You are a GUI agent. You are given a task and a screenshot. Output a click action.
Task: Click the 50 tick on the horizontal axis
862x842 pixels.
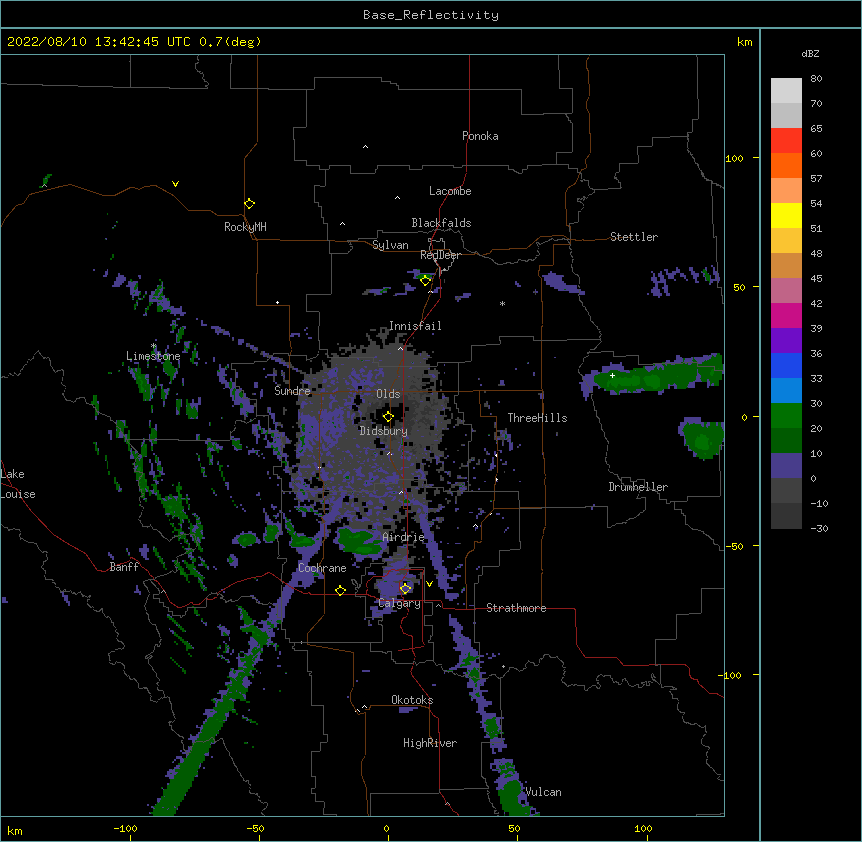pos(514,828)
